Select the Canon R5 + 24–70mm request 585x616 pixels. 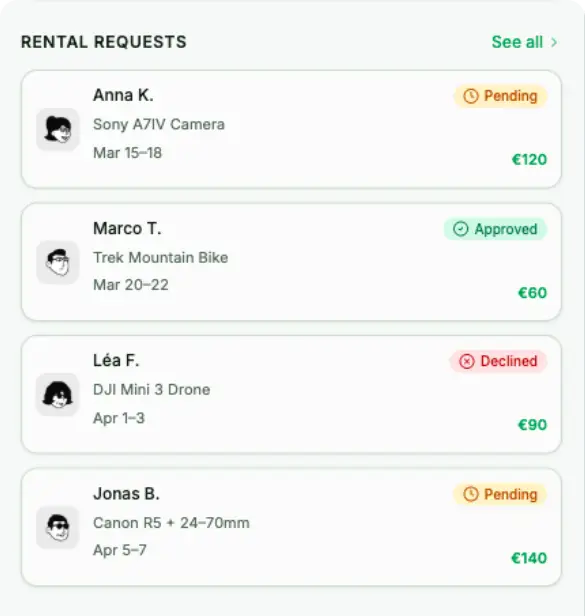[291, 528]
